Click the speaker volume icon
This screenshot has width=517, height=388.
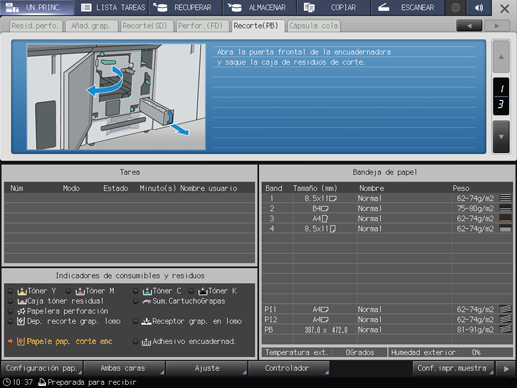click(479, 7)
